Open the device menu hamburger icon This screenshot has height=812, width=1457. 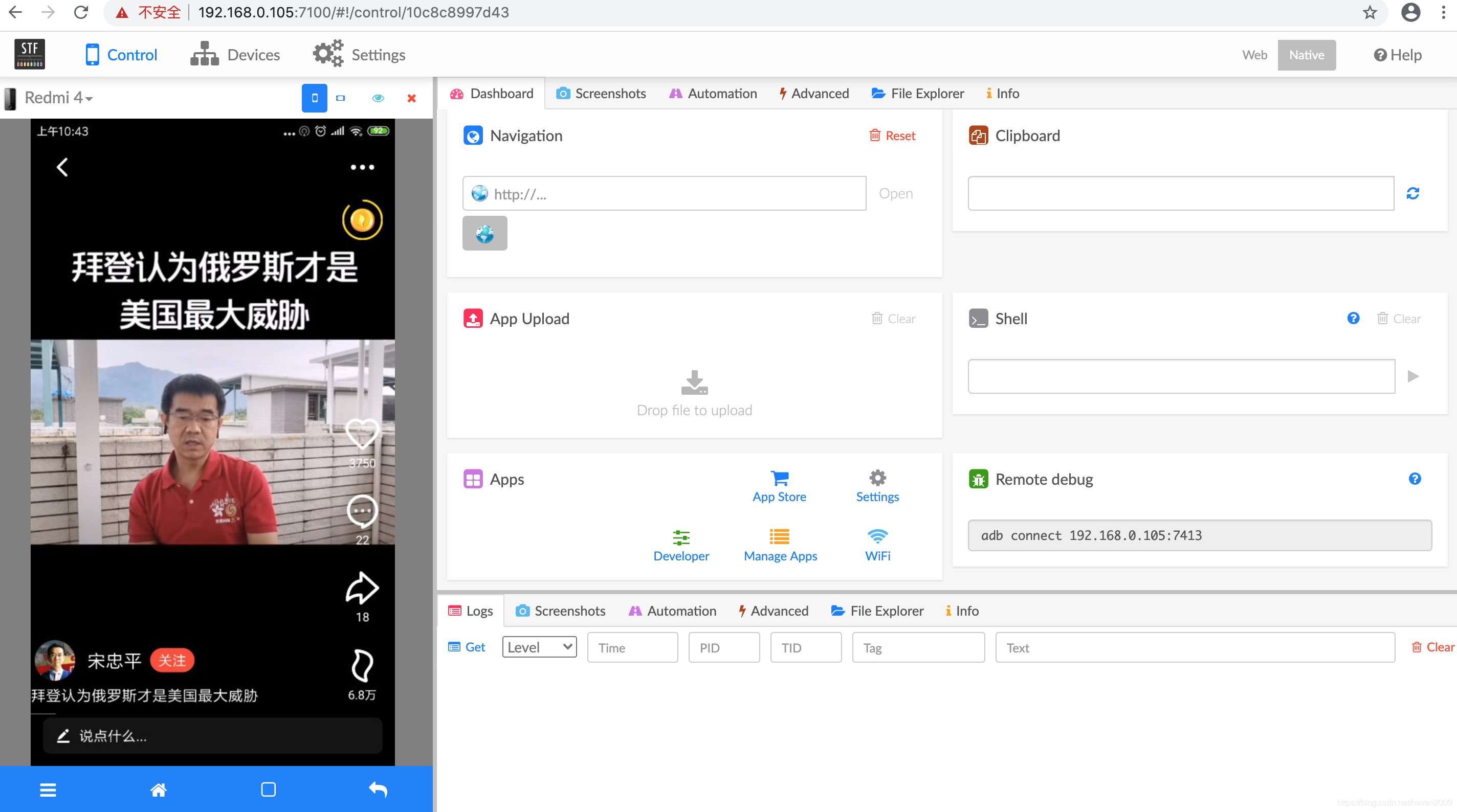point(48,790)
